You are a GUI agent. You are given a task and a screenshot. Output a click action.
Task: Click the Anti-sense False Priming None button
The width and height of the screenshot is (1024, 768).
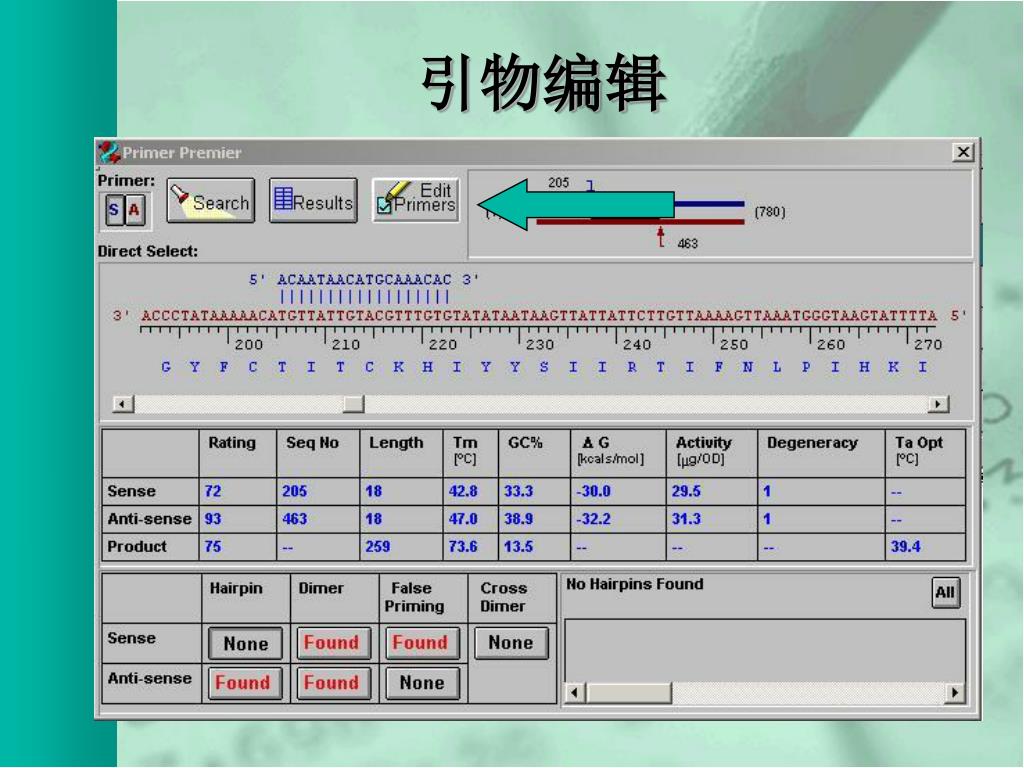click(423, 683)
